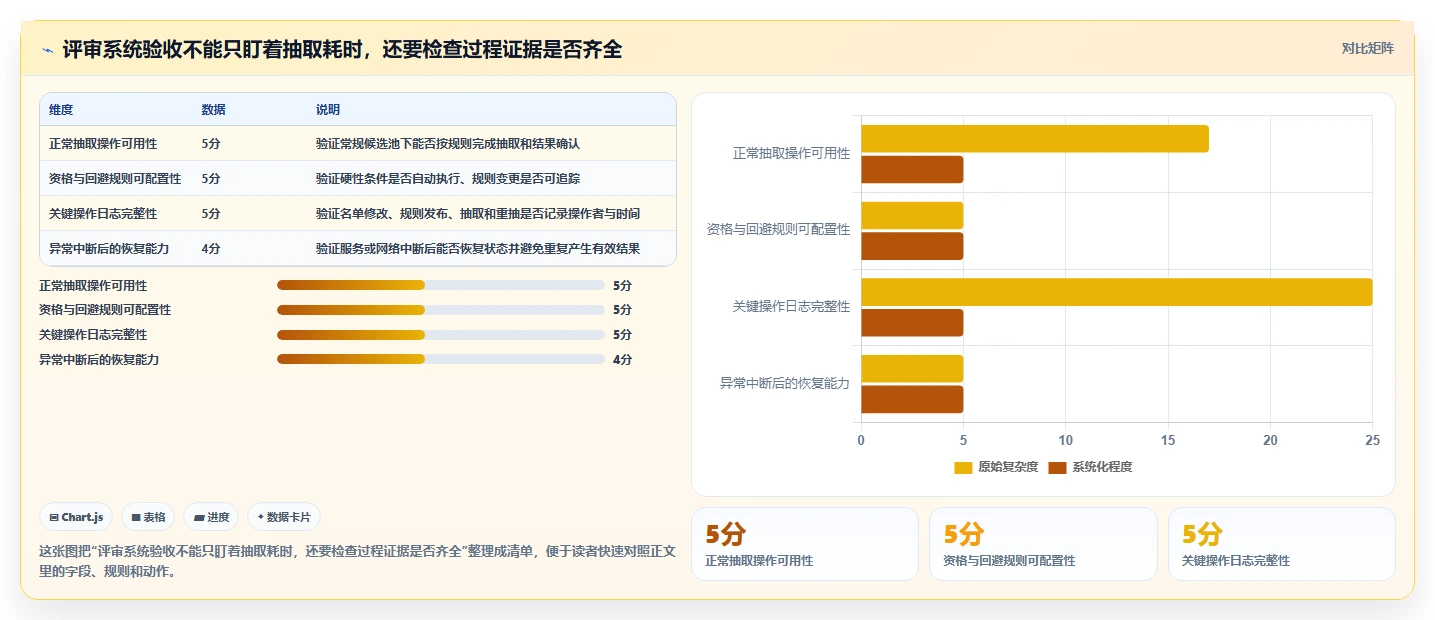
Task: Select the 数据卡片 chip
Action: 284,517
